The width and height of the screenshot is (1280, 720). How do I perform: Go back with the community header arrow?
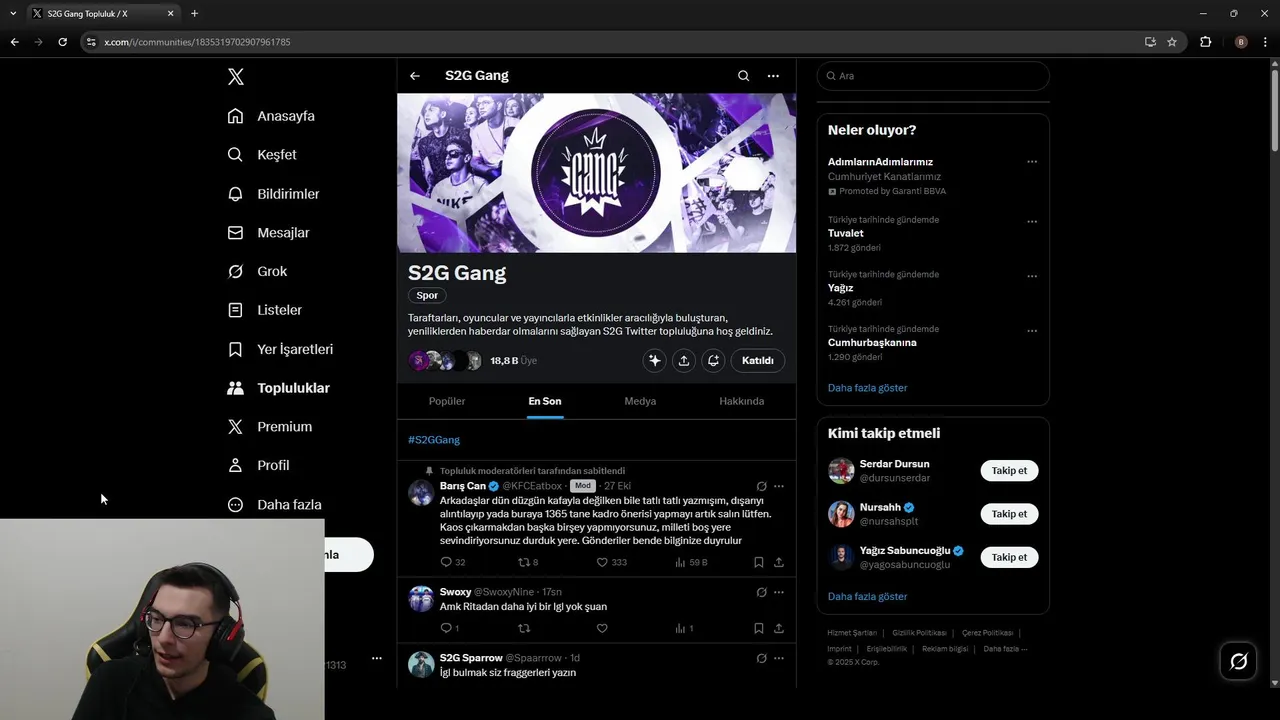click(x=415, y=76)
